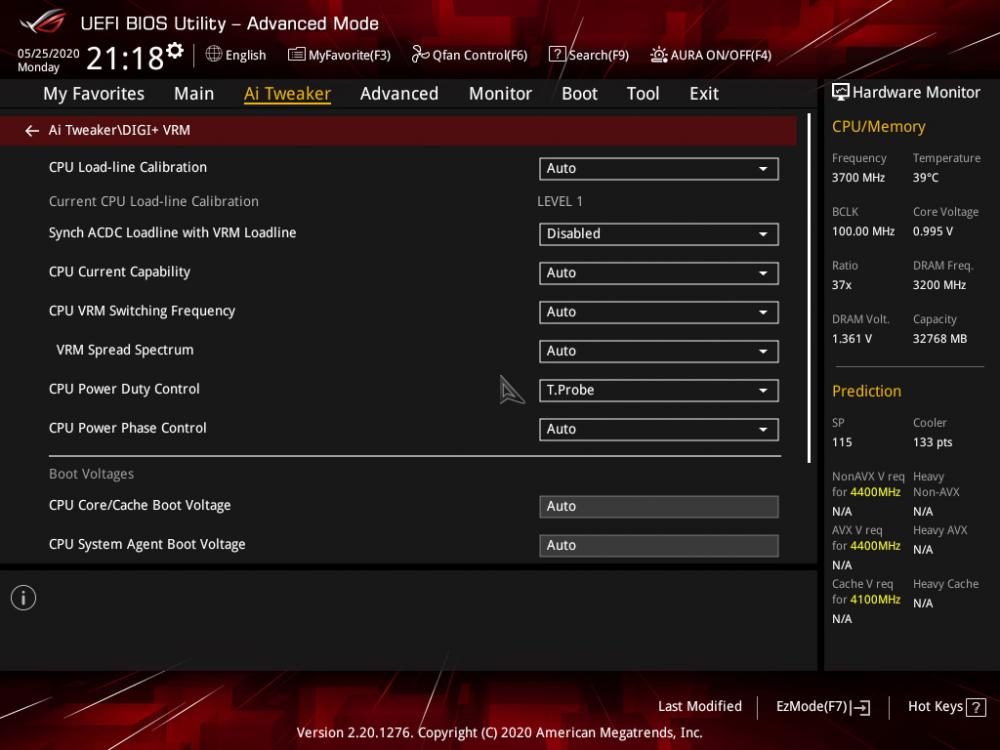The height and width of the screenshot is (750, 1000).
Task: Open CPU Power Duty Control dropdown showing T.Probe
Action: tap(659, 390)
